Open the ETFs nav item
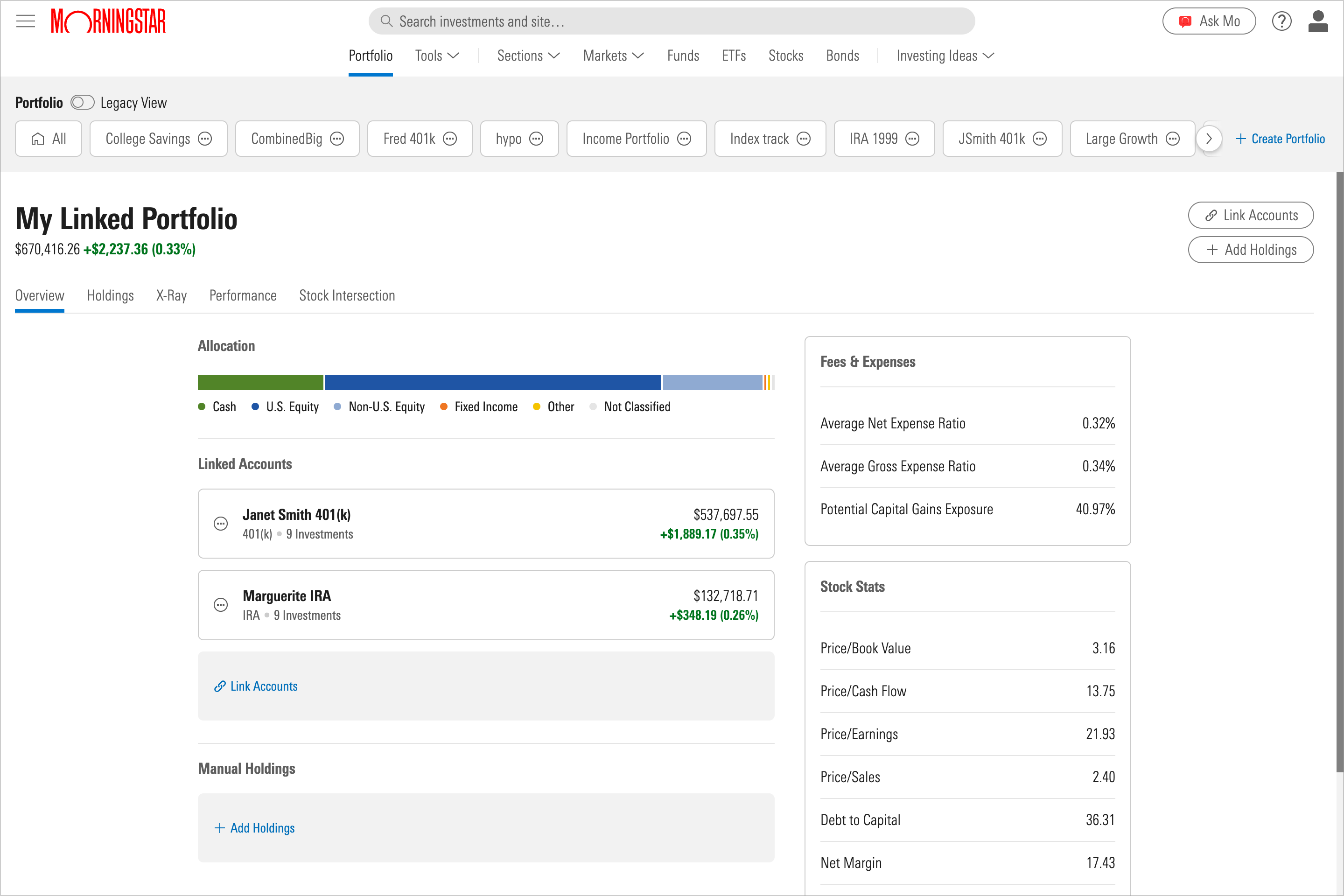 point(734,56)
